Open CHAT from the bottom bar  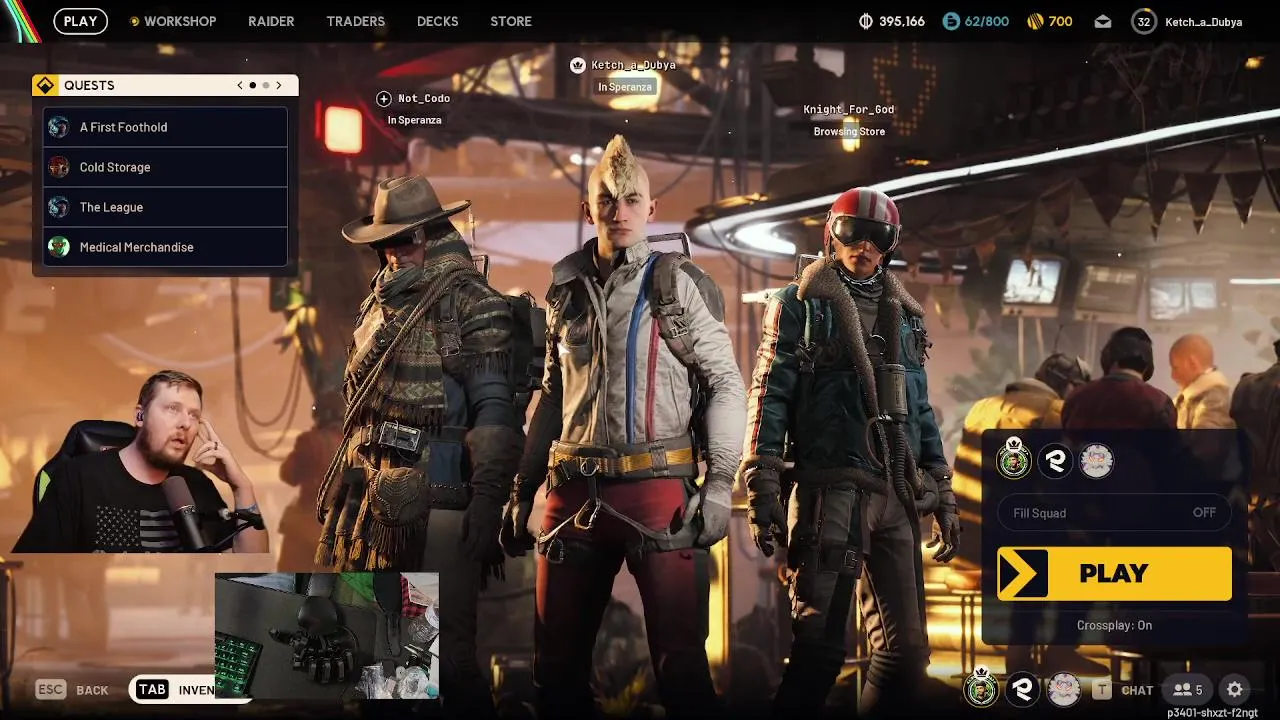pyautogui.click(x=1124, y=690)
